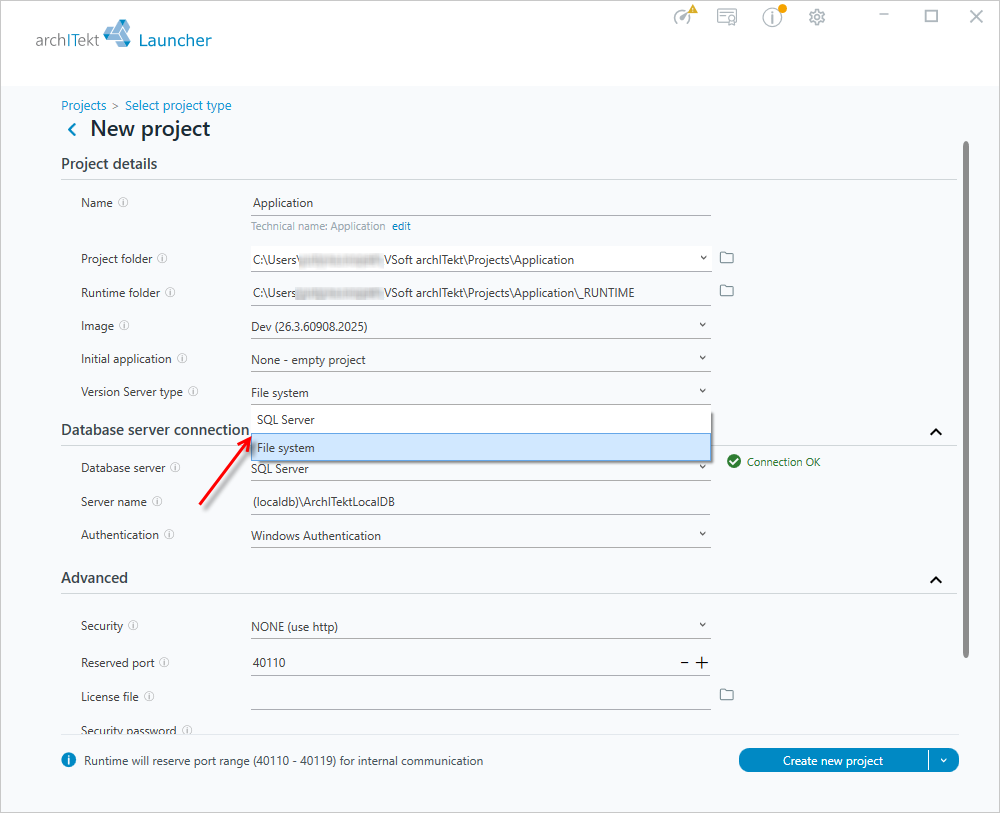Click the edit technical name link
1000x813 pixels.
tap(401, 226)
